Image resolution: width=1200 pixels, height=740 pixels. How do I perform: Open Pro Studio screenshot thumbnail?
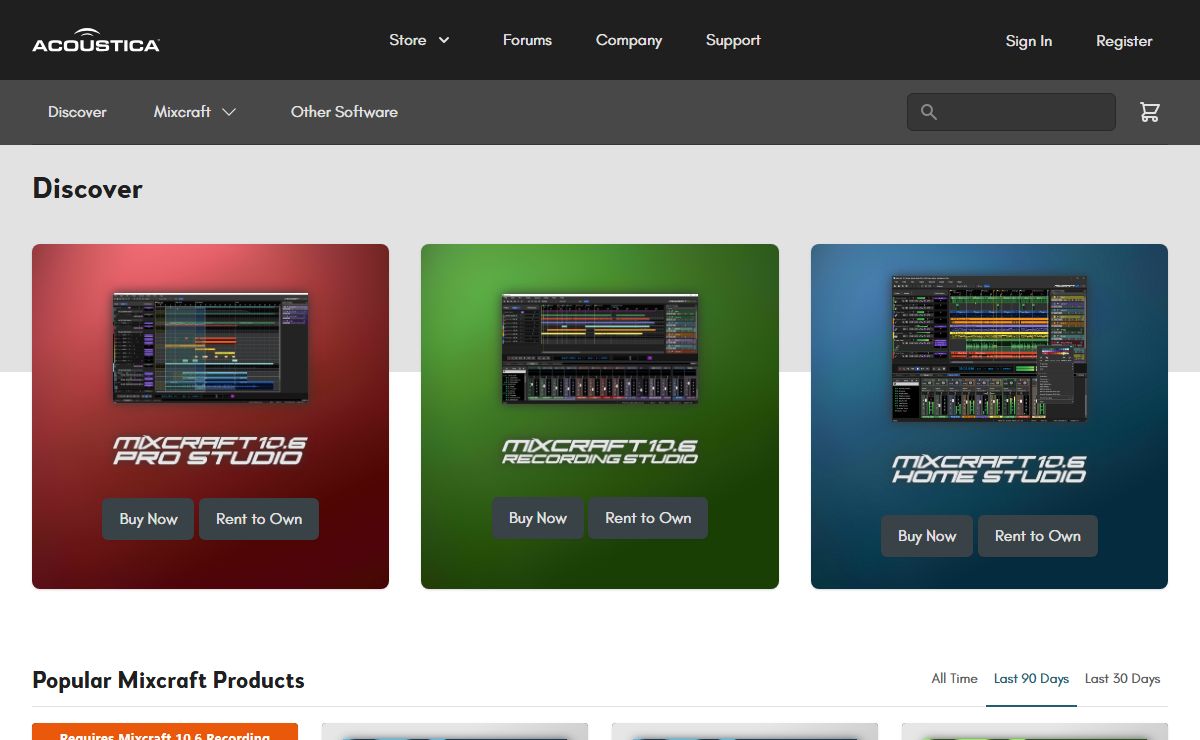(x=210, y=347)
